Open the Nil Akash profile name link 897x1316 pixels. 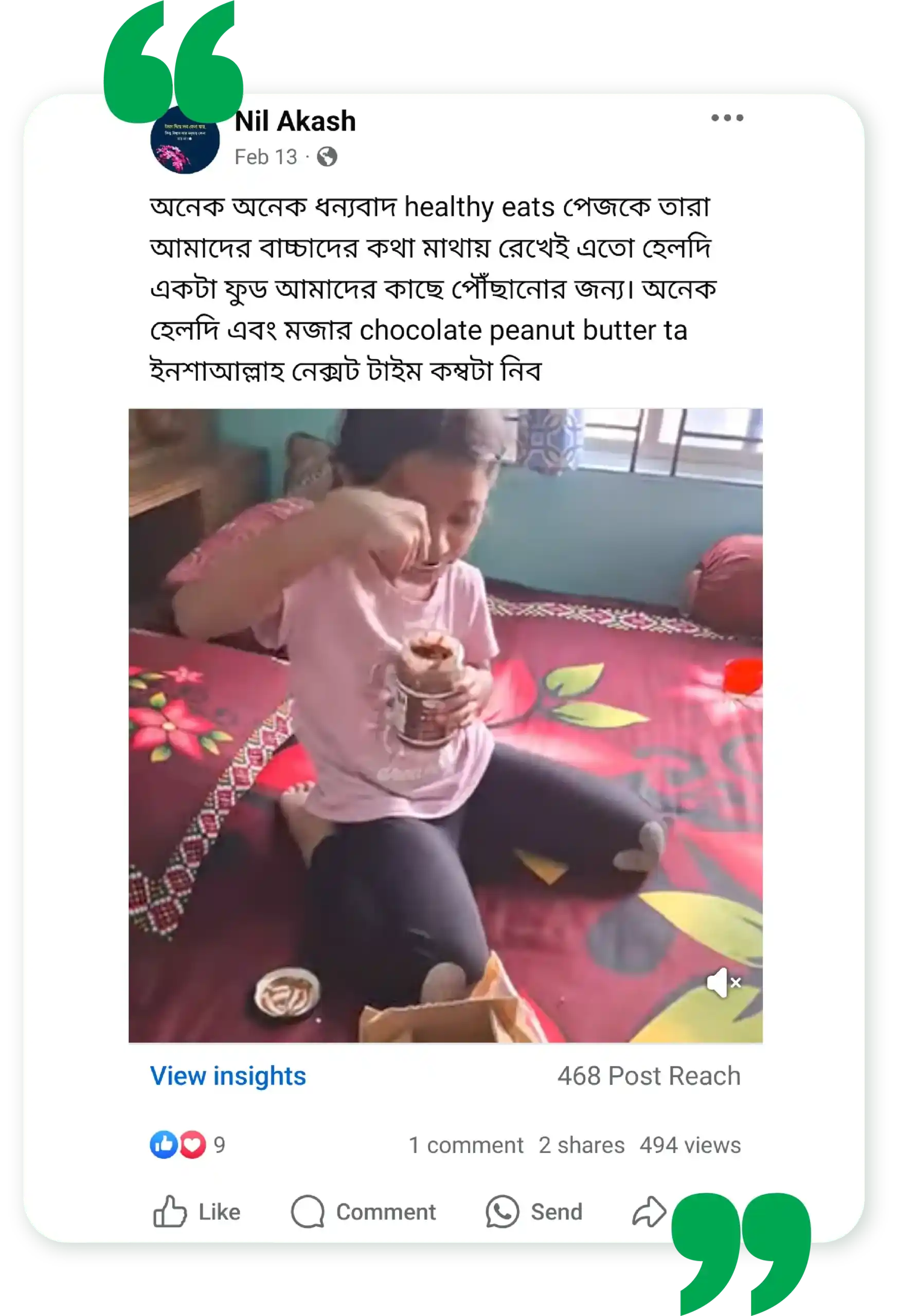click(295, 121)
